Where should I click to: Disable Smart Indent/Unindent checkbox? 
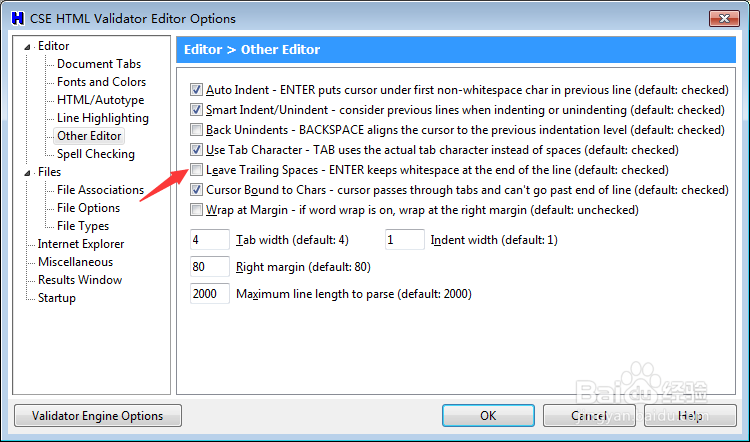point(196,110)
